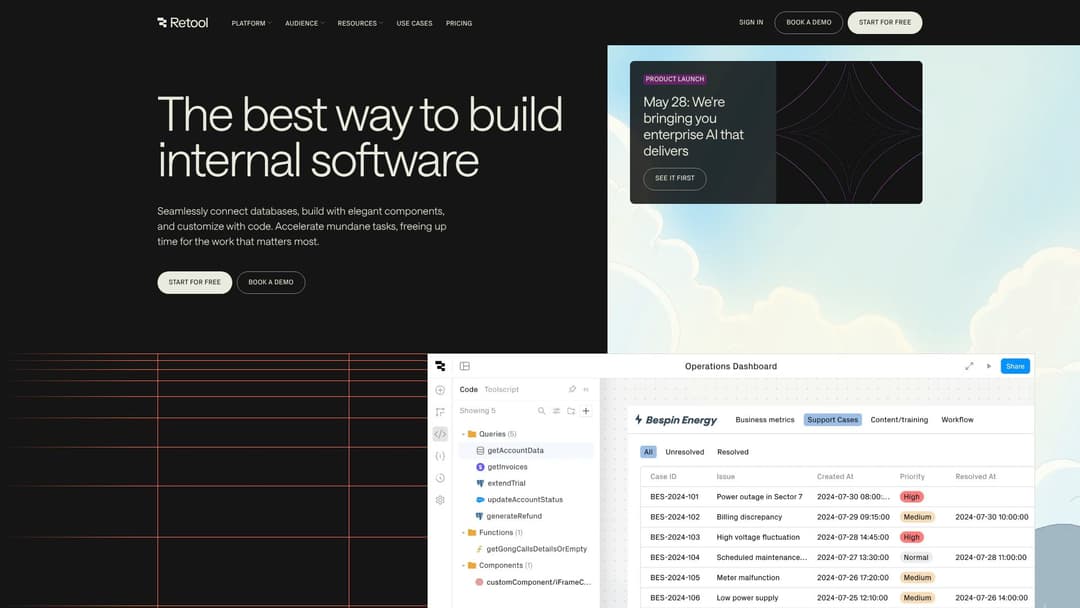This screenshot has width=1080, height=608.
Task: Open the settings gear icon in sidebar
Action: tap(440, 500)
